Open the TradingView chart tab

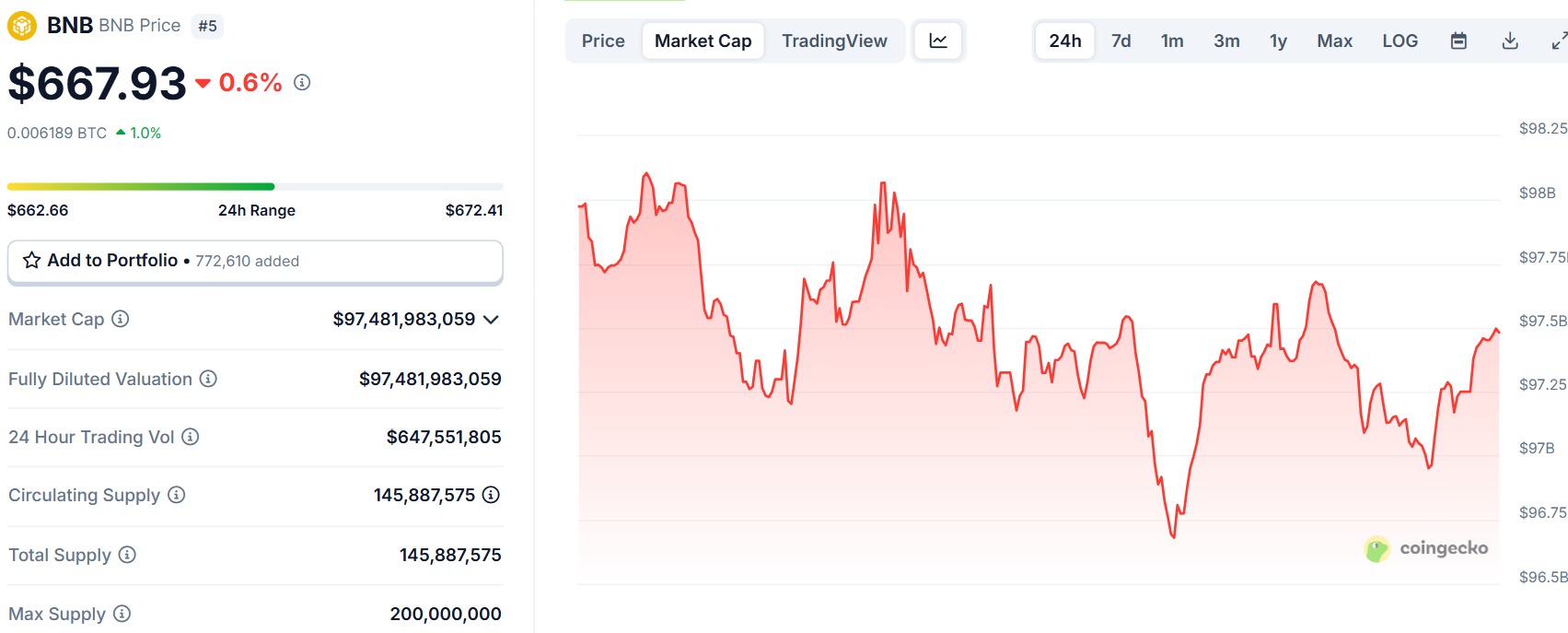click(834, 41)
